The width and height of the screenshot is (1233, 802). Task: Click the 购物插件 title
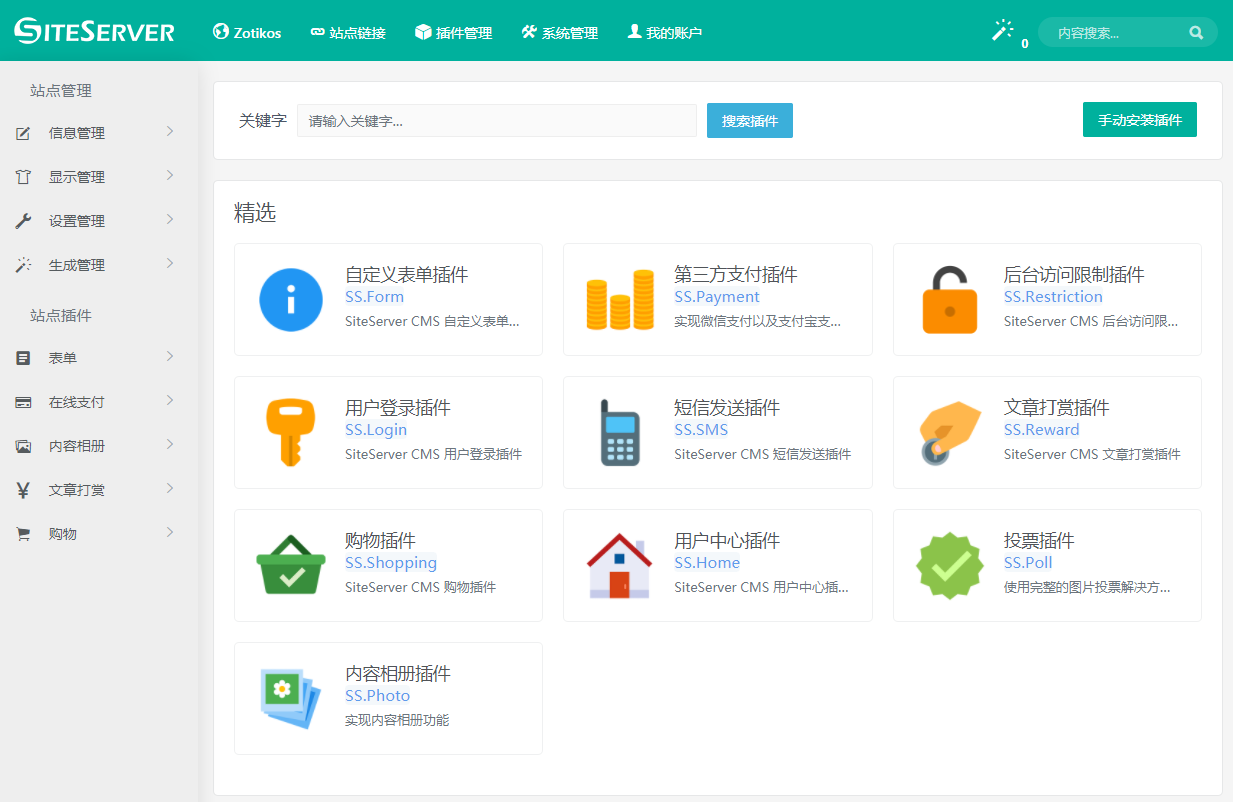tap(380, 541)
